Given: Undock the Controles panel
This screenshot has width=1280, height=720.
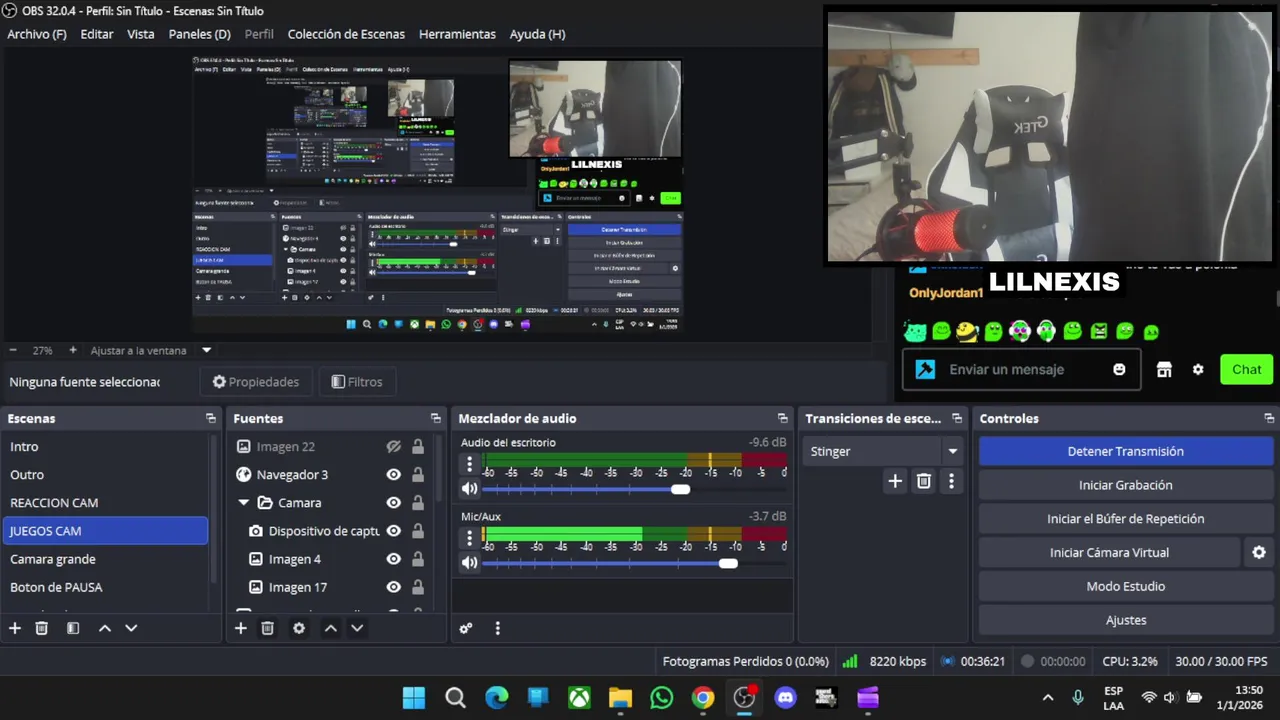Looking at the screenshot, I should pyautogui.click(x=1269, y=418).
